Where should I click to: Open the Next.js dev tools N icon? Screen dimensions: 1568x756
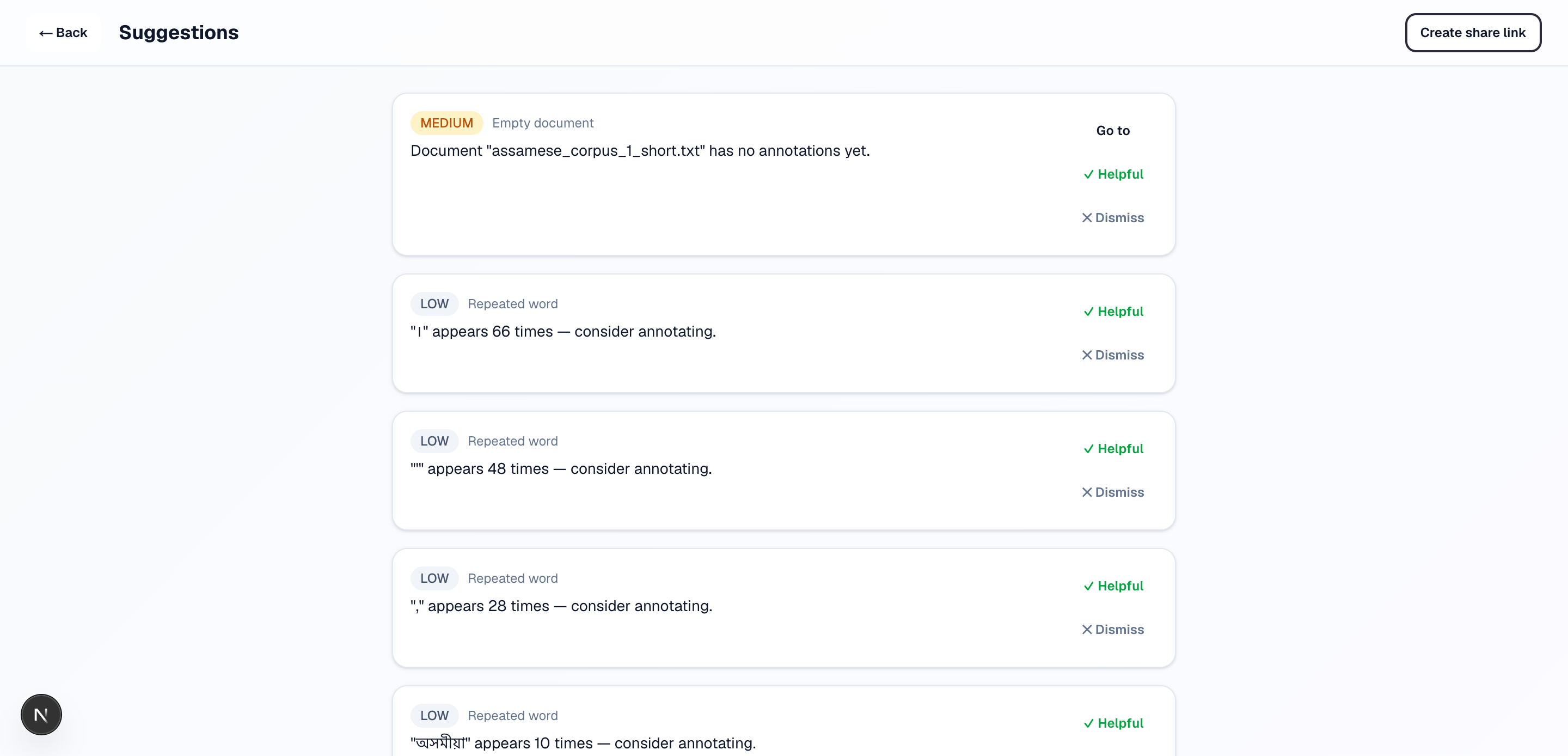coord(41,715)
